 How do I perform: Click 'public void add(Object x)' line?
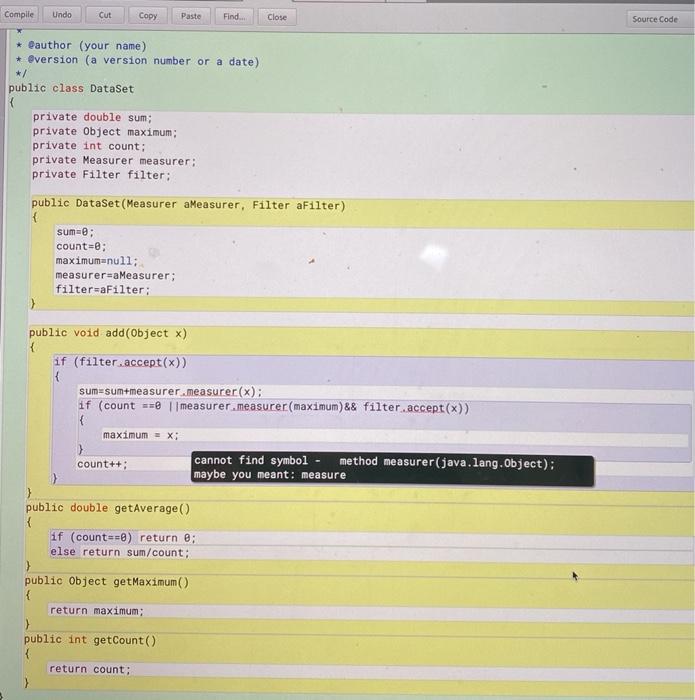(108, 333)
